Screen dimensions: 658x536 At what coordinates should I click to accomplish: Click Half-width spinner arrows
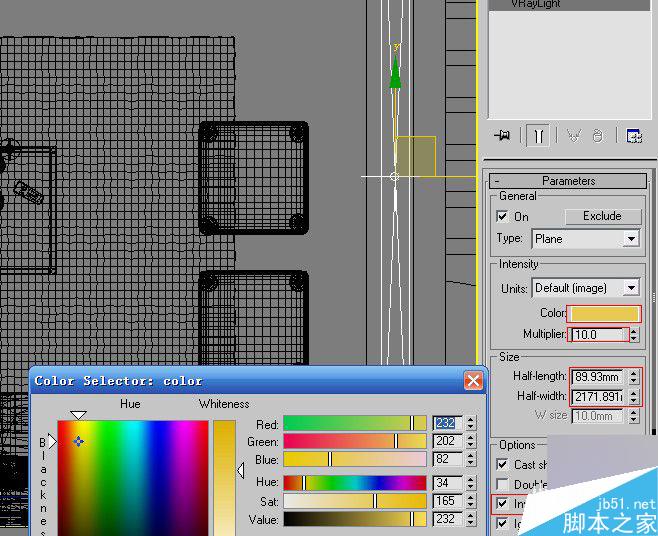(x=634, y=396)
